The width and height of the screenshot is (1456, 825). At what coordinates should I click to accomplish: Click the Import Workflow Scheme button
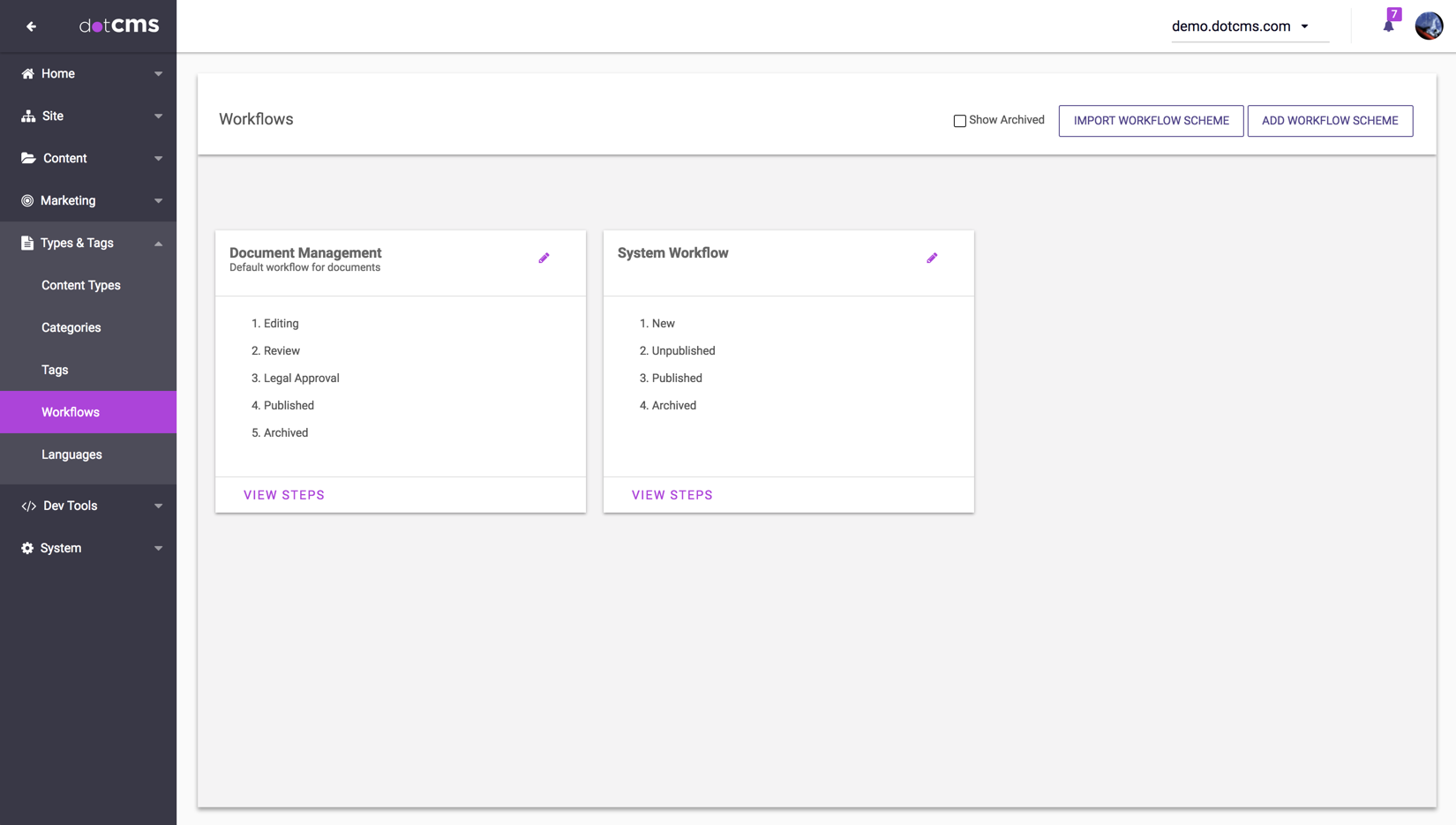[x=1151, y=121]
